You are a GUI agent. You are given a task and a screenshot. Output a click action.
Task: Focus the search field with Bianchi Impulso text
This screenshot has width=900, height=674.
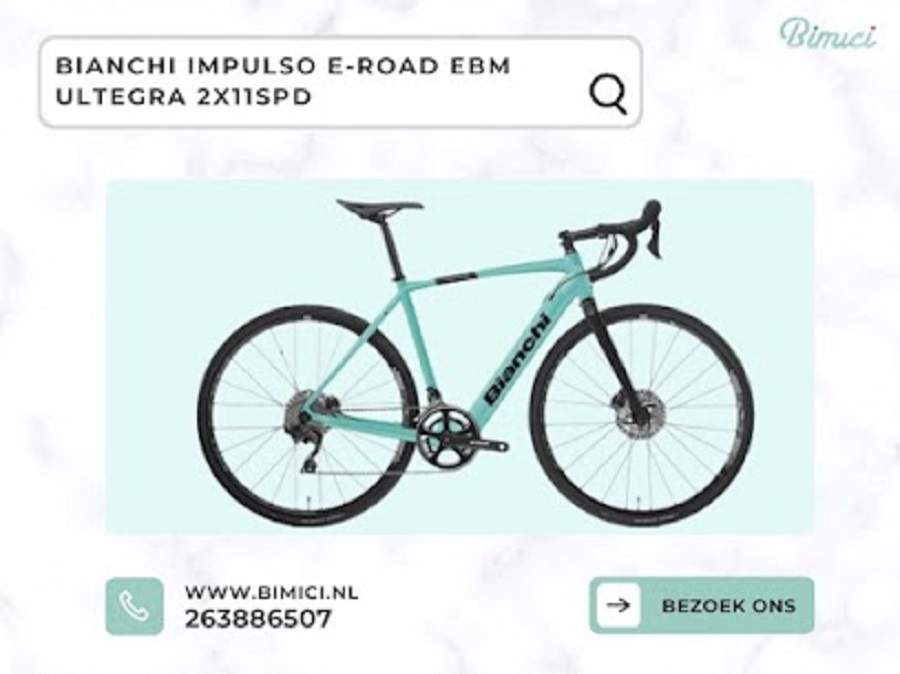click(340, 82)
